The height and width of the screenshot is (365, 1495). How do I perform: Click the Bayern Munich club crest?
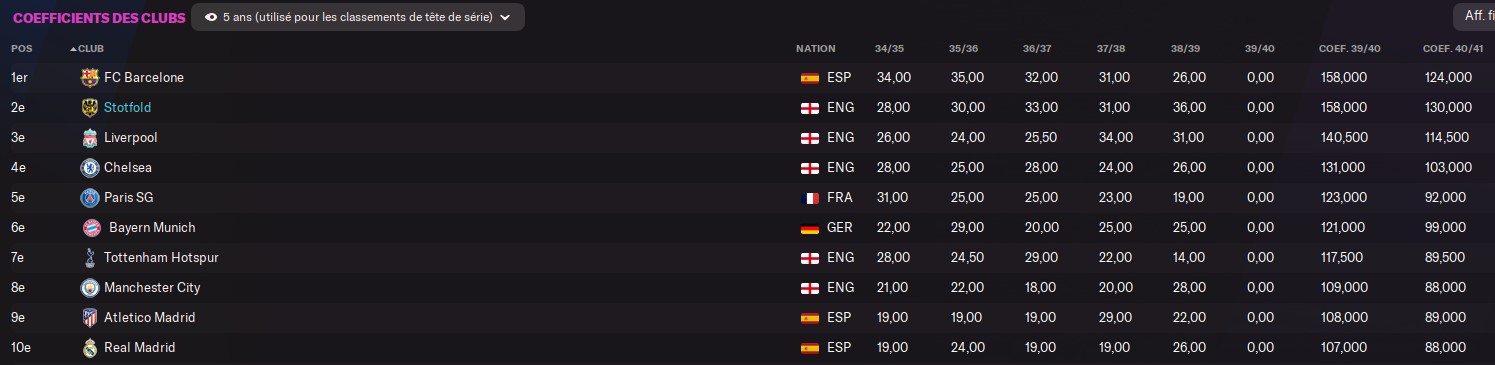(91, 227)
